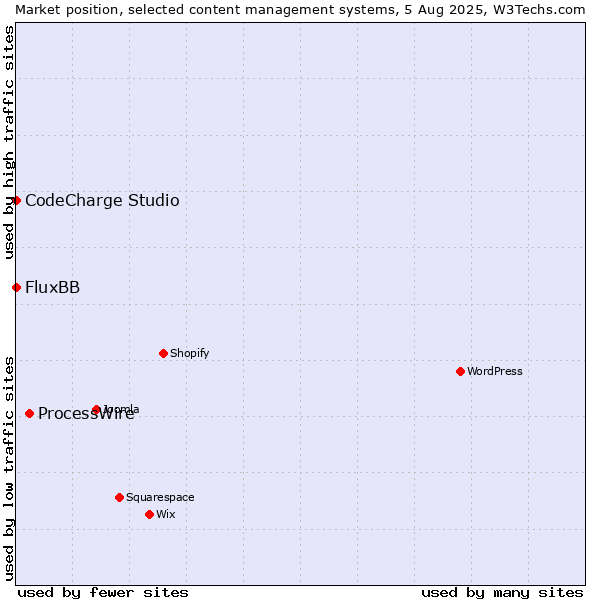Screen dimensions: 600x600
Task: Click the 'CodeCharge Studio' label
Action: pos(102,201)
